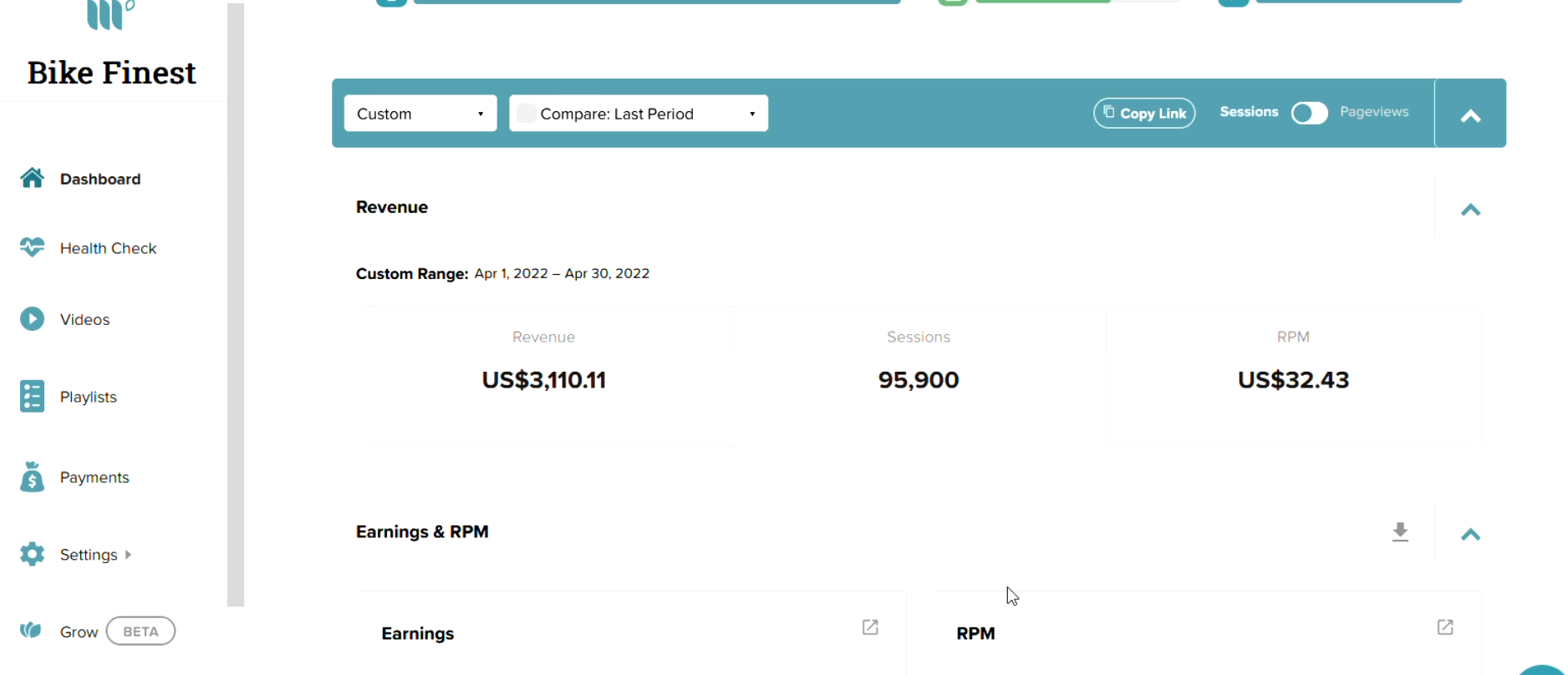
Task: Click the Earnings & RPM heading
Action: (422, 532)
